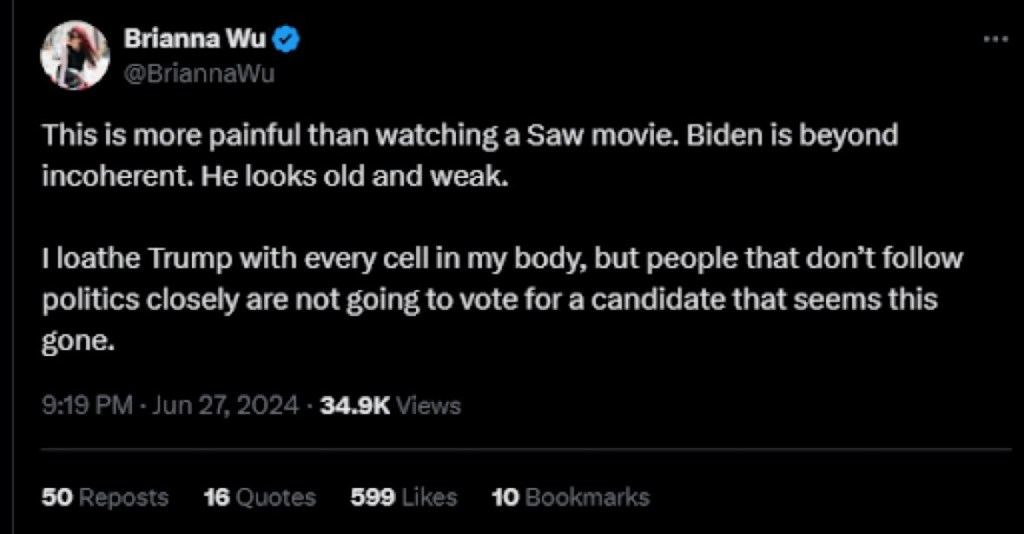
Task: Click the blue verified checkmark badge
Action: coord(285,41)
